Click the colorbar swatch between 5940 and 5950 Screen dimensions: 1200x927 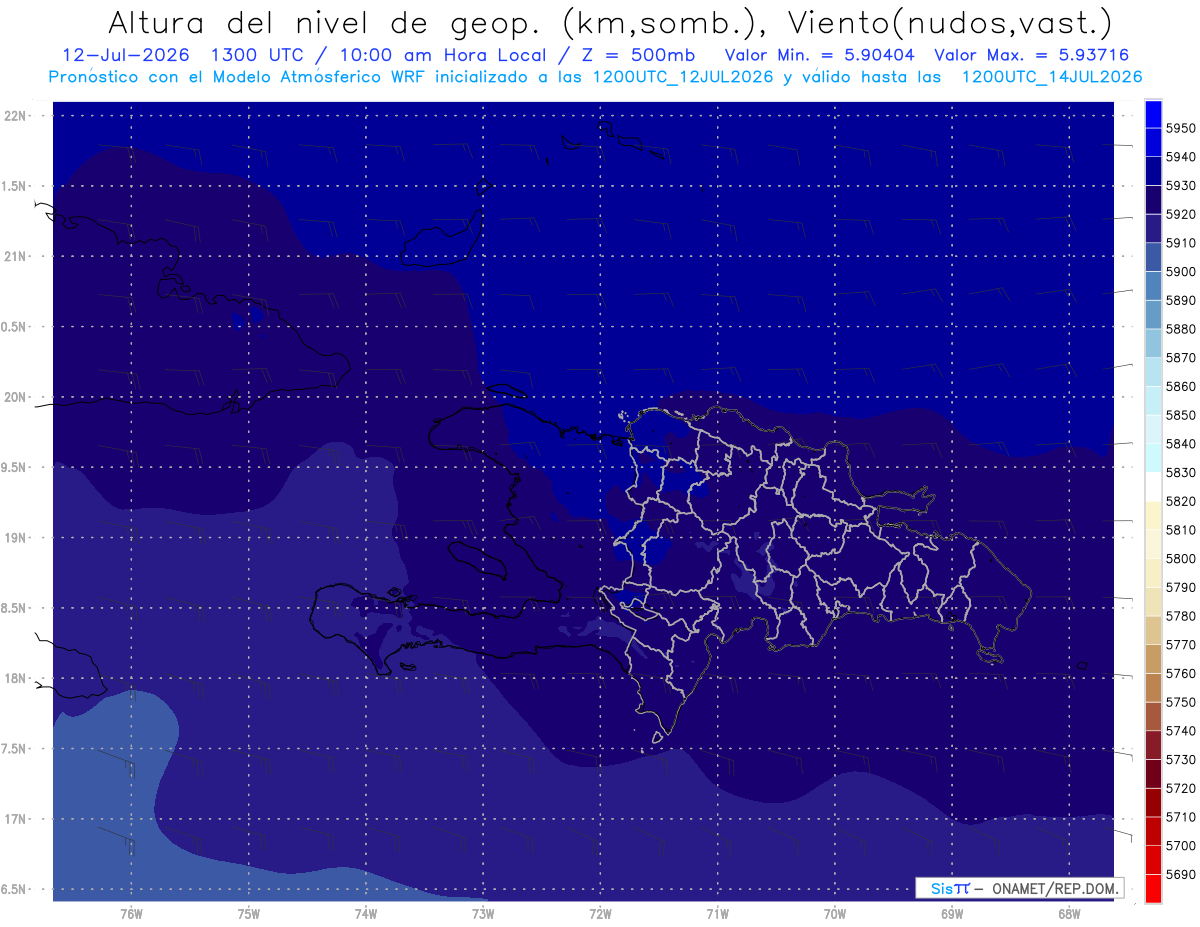[1153, 142]
